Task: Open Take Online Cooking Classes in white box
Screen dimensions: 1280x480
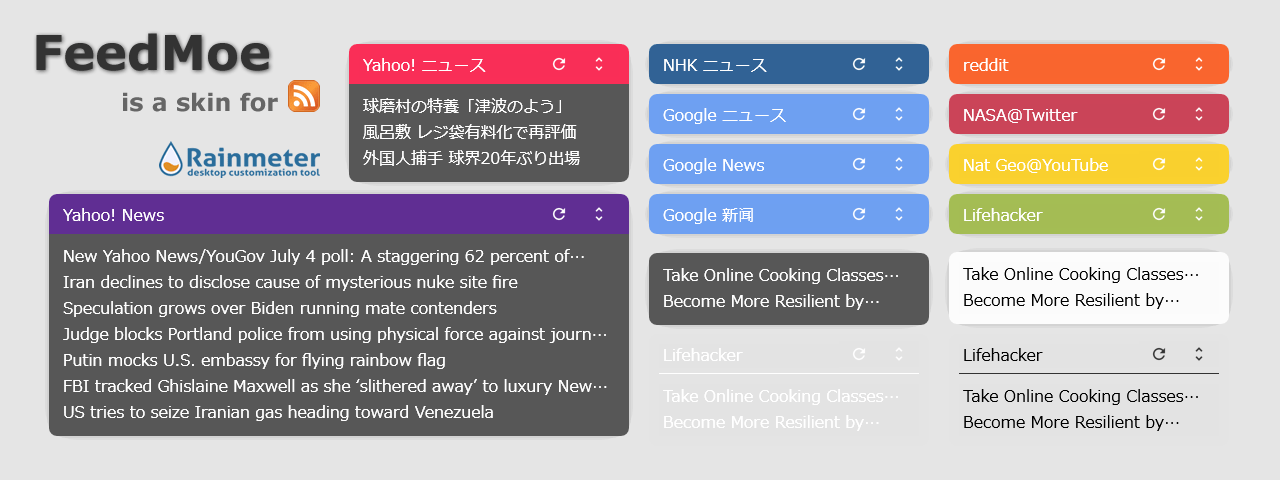Action: pyautogui.click(x=1081, y=274)
